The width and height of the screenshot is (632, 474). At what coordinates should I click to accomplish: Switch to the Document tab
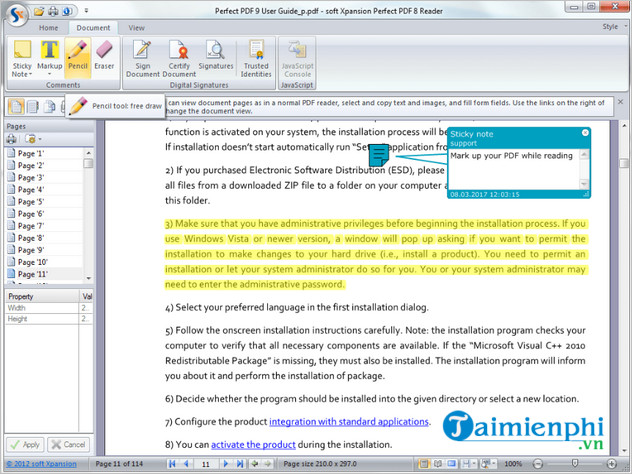tap(93, 28)
